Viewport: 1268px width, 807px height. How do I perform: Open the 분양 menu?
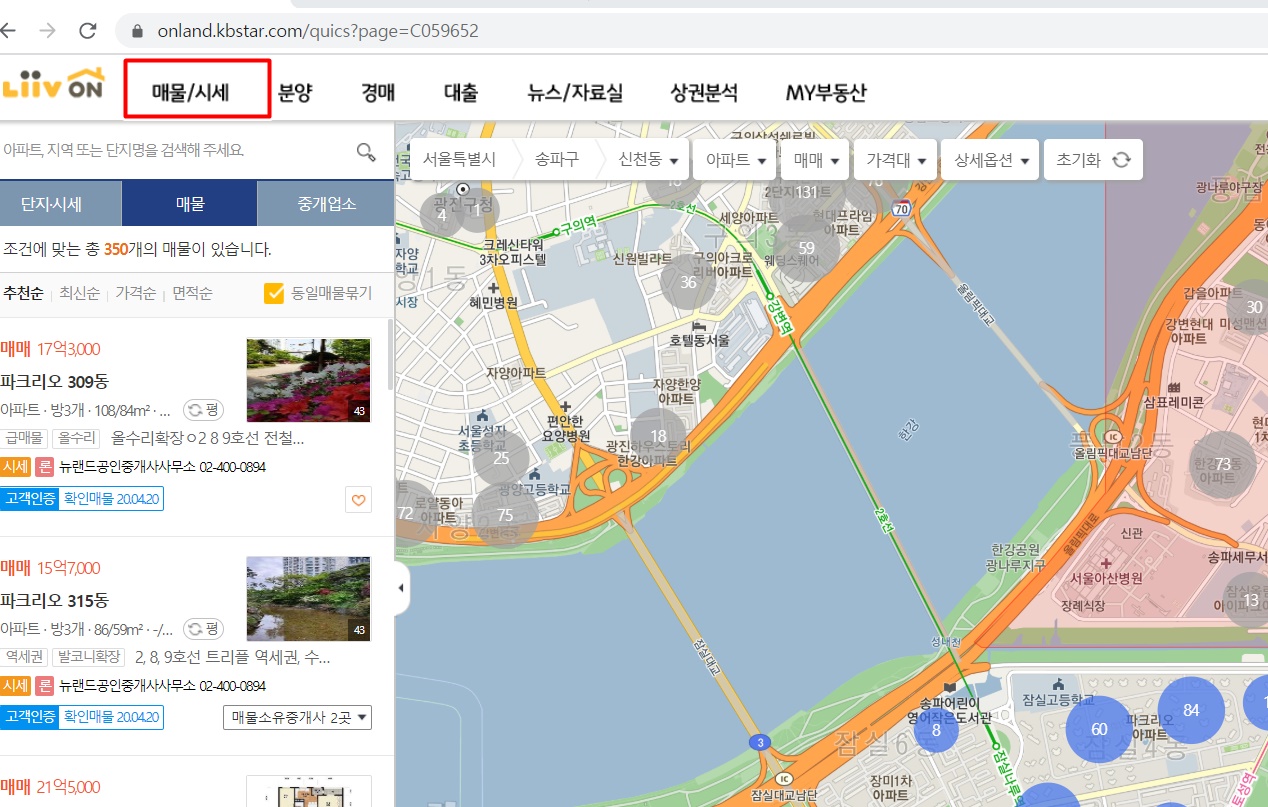click(295, 93)
